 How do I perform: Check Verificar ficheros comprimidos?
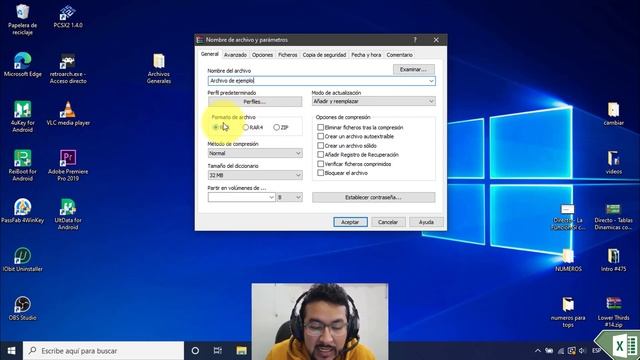coord(320,164)
